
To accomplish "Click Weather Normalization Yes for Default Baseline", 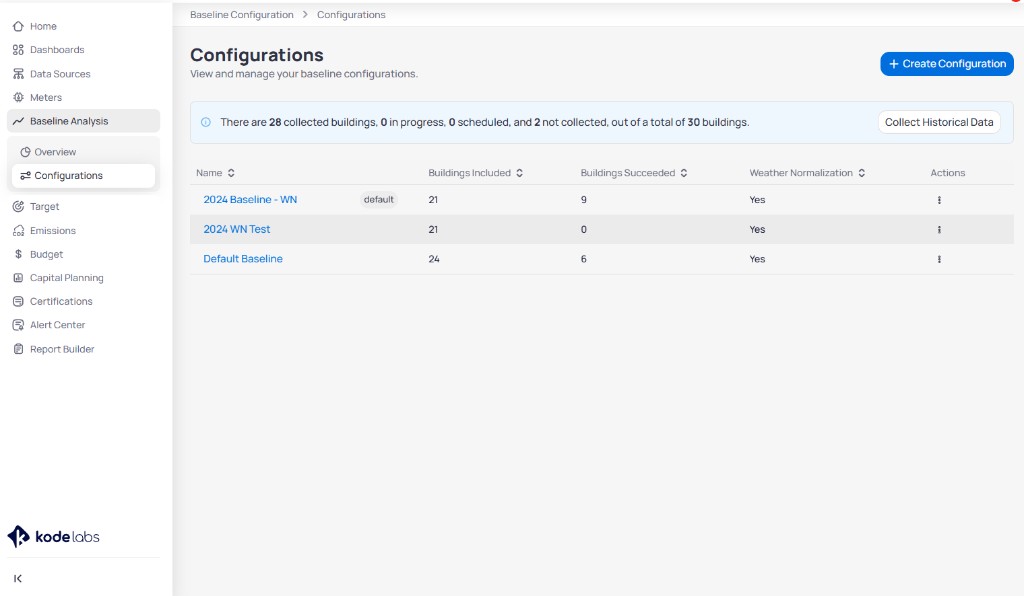I will tap(758, 259).
